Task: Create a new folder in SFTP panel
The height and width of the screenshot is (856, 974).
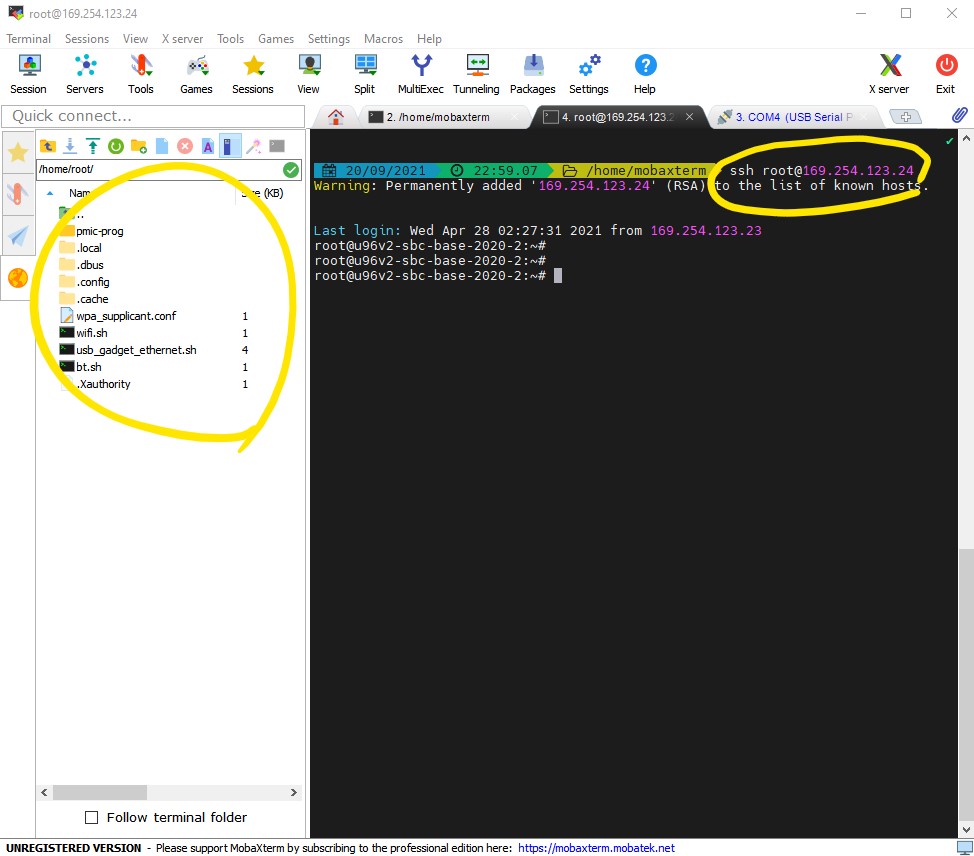Action: [x=139, y=147]
